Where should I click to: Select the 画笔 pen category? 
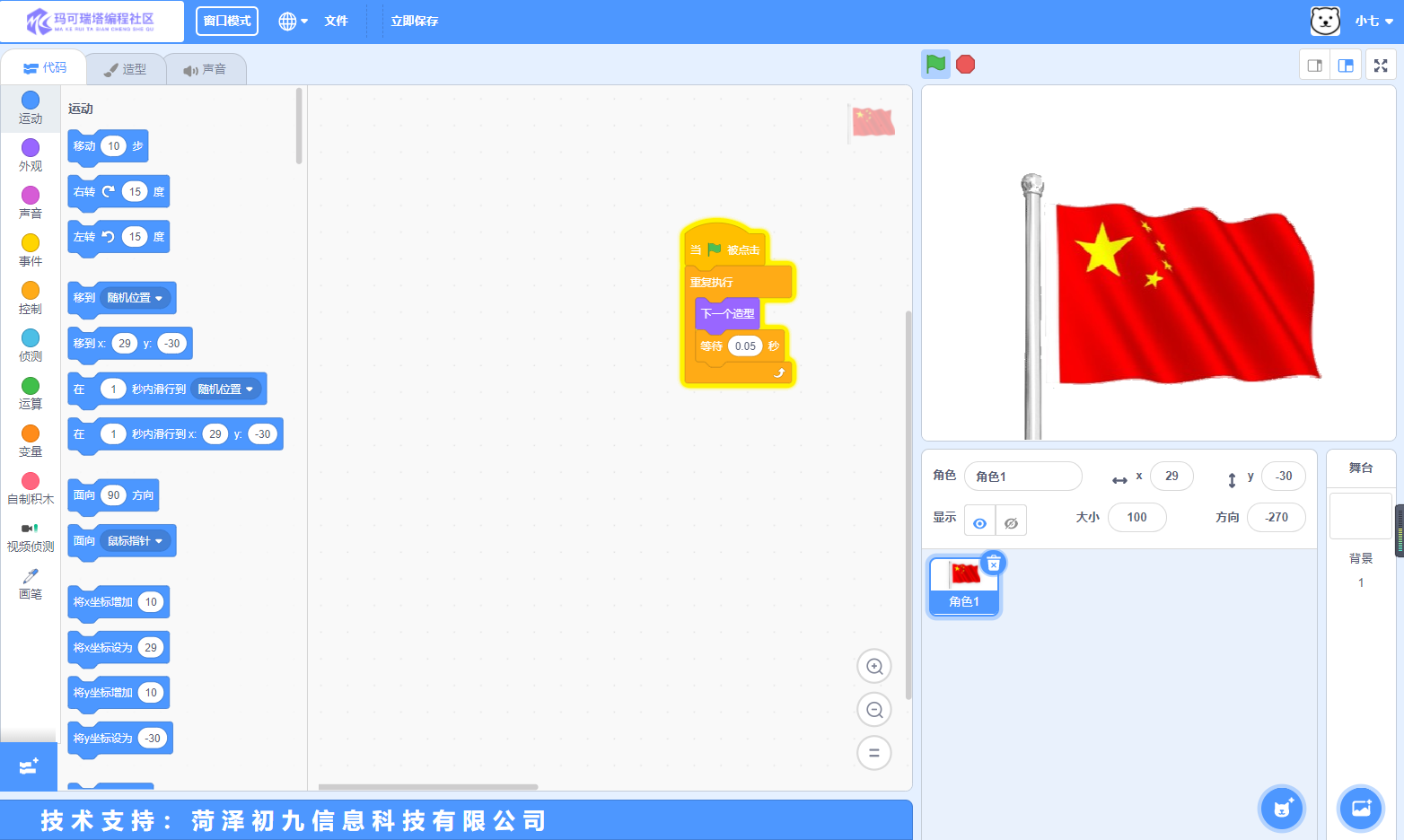31,583
